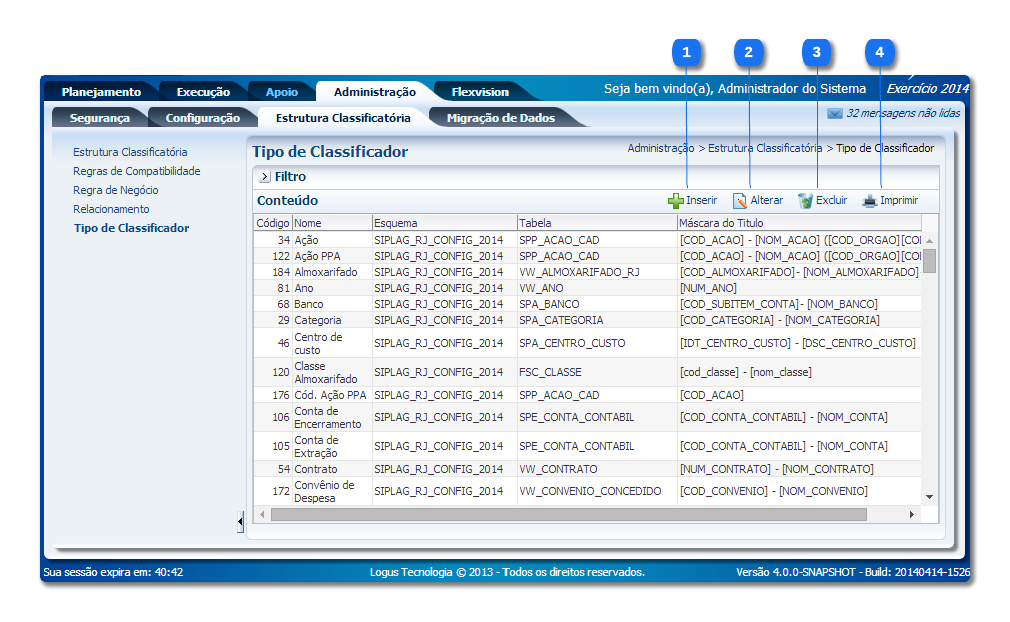Expand the Filtro panel
1010x622 pixels.
point(265,177)
